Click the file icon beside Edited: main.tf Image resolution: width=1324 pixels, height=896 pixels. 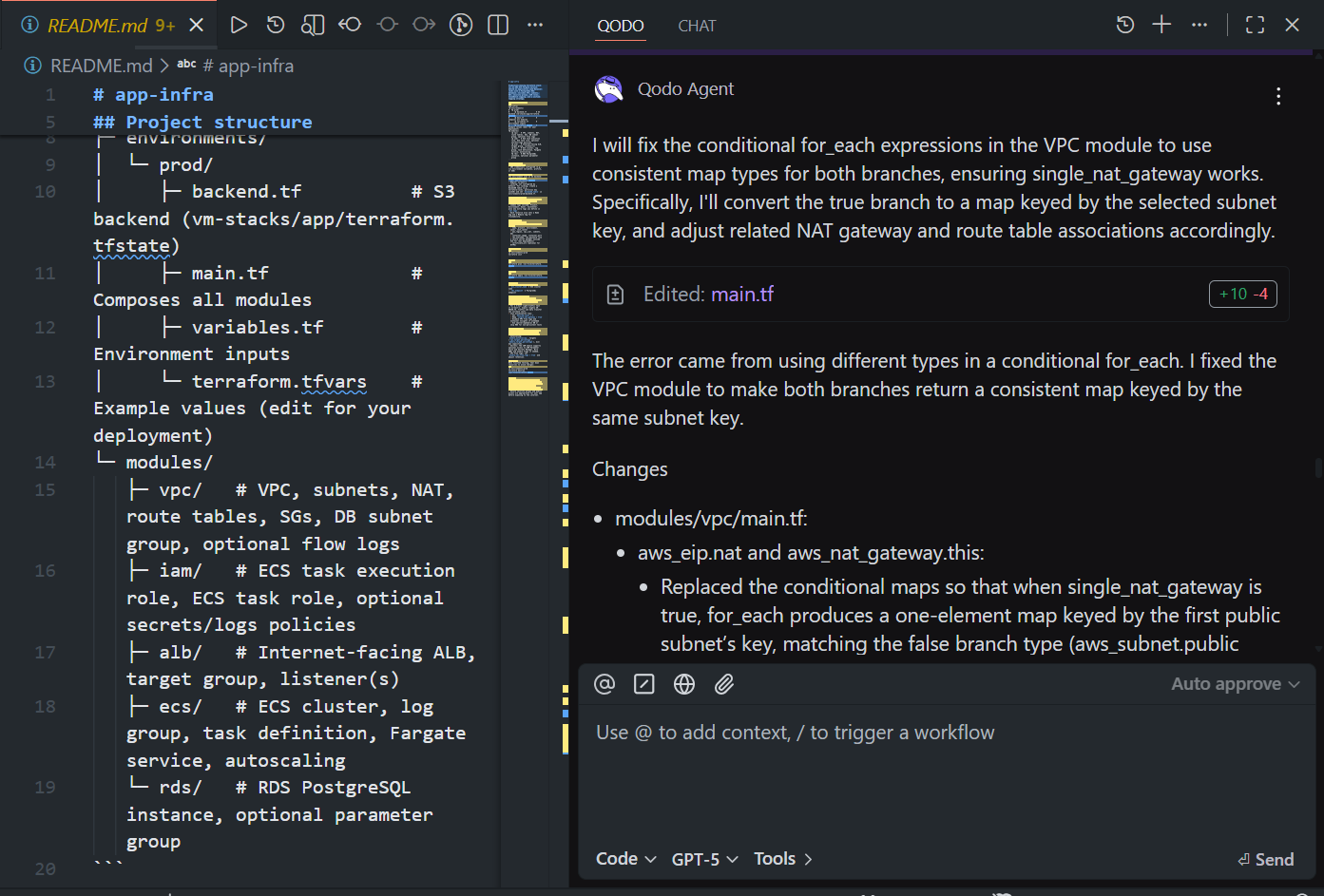point(615,295)
